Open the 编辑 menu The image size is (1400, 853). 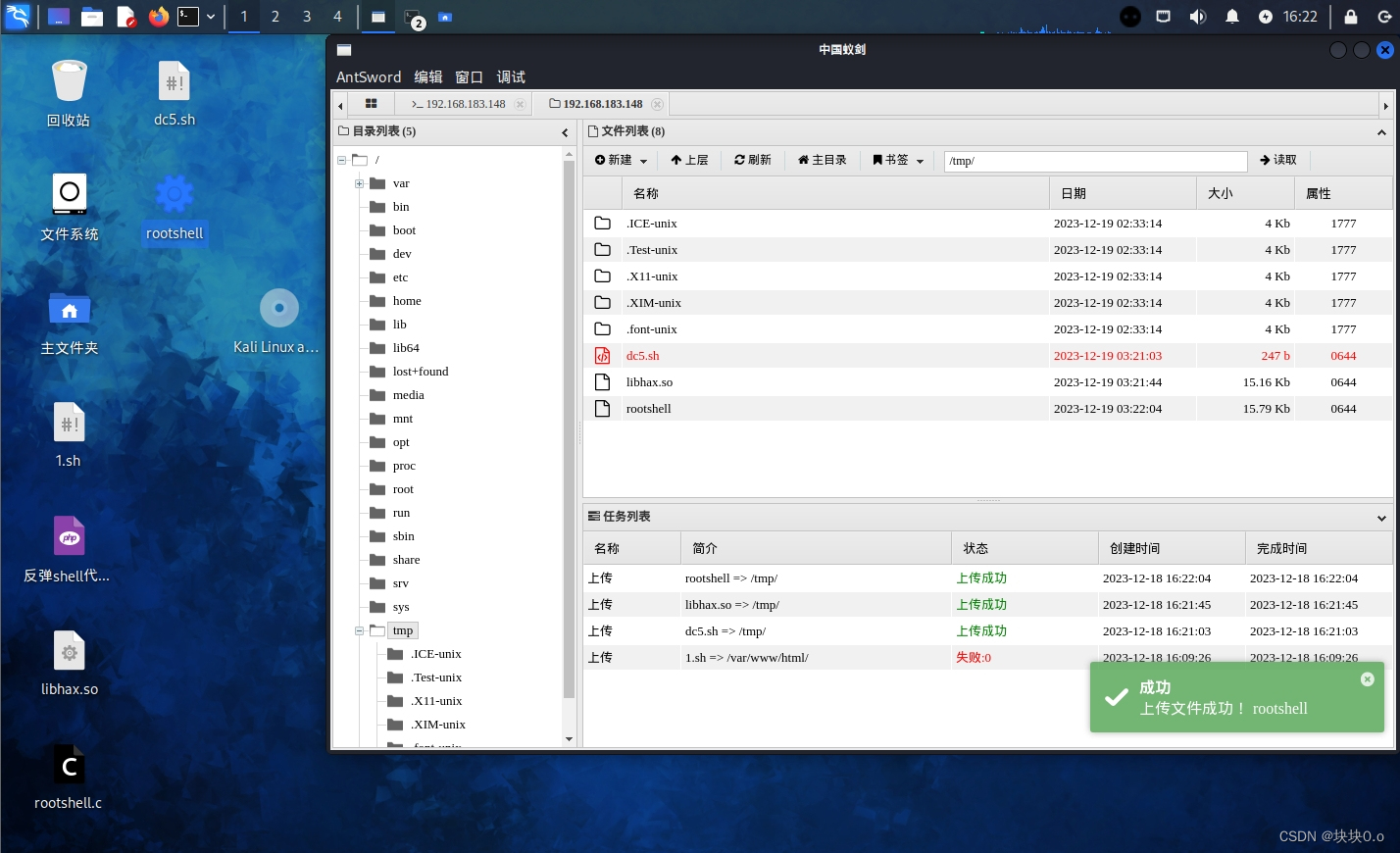coord(427,76)
